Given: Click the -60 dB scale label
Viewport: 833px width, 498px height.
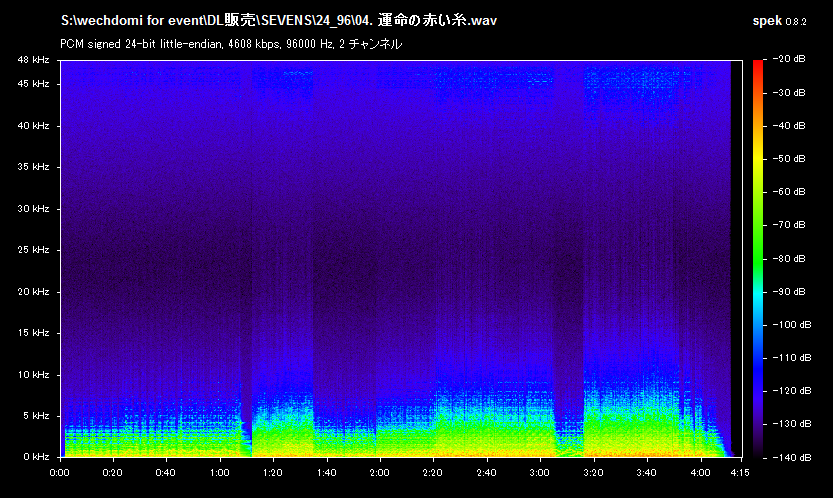Looking at the screenshot, I should click(x=788, y=192).
